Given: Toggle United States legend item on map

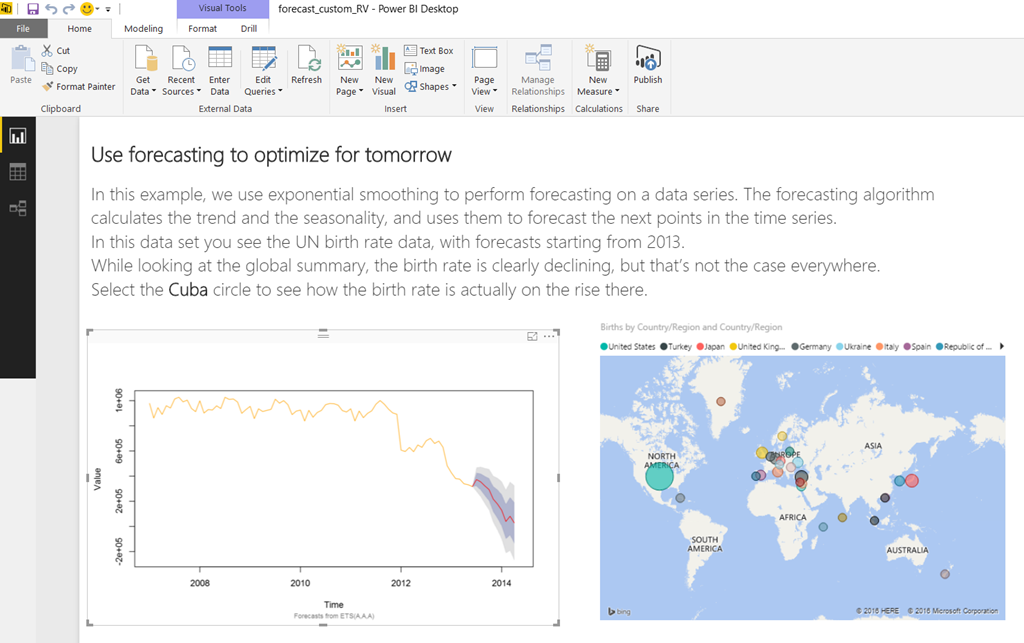Looking at the screenshot, I should coord(630,346).
